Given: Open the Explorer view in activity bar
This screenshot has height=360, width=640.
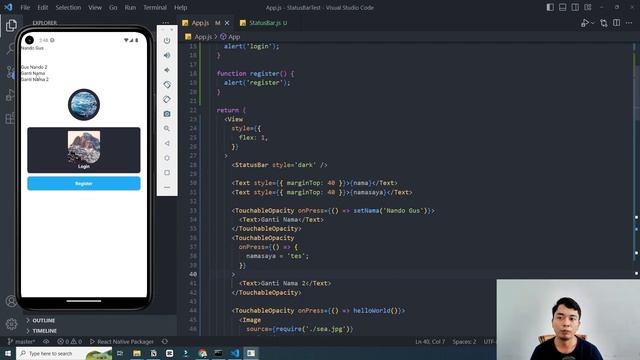Looking at the screenshot, I should point(11,25).
